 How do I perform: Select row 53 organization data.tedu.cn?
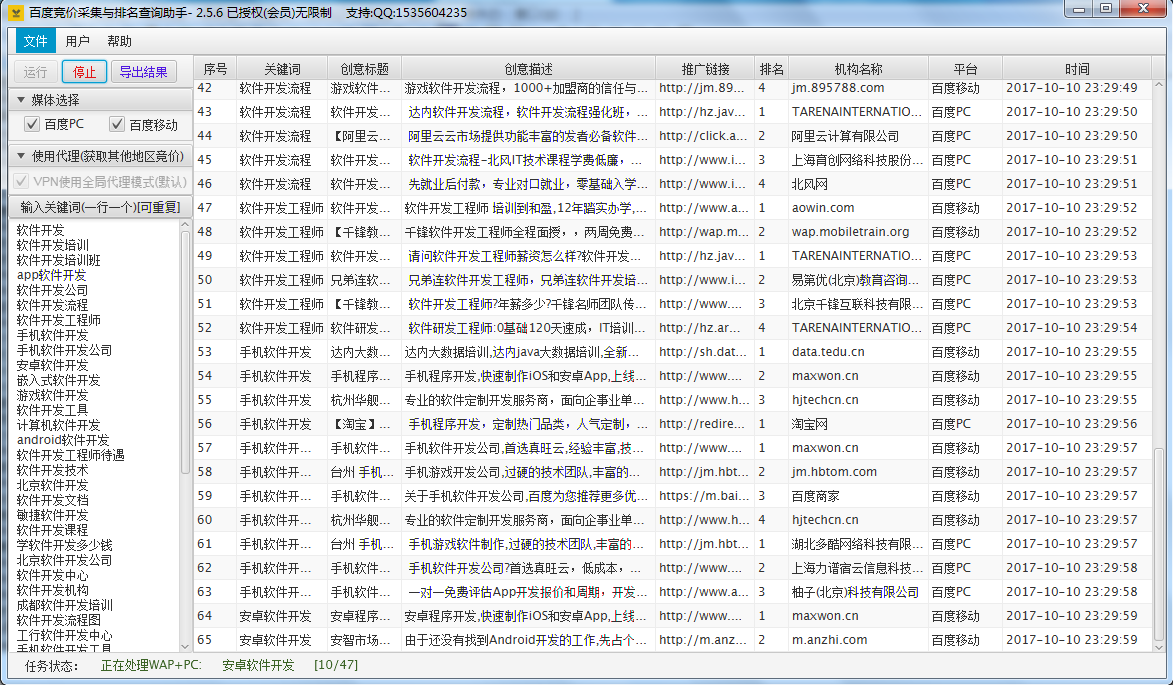(x=828, y=351)
